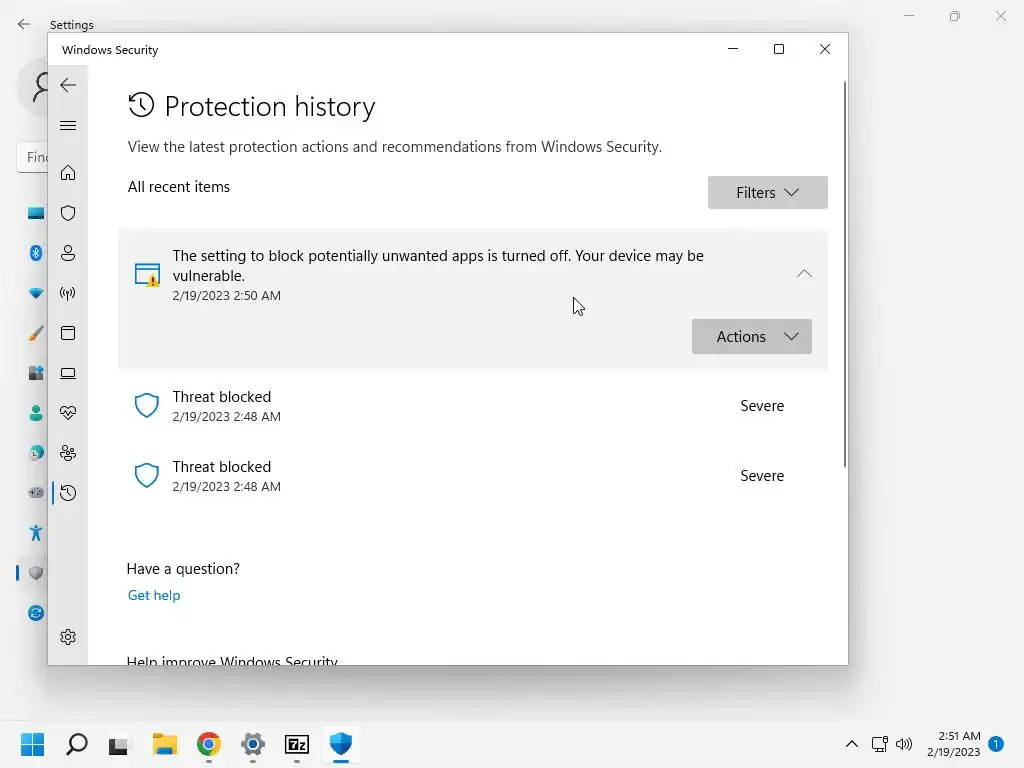Open Device performance & health heart icon

68,413
